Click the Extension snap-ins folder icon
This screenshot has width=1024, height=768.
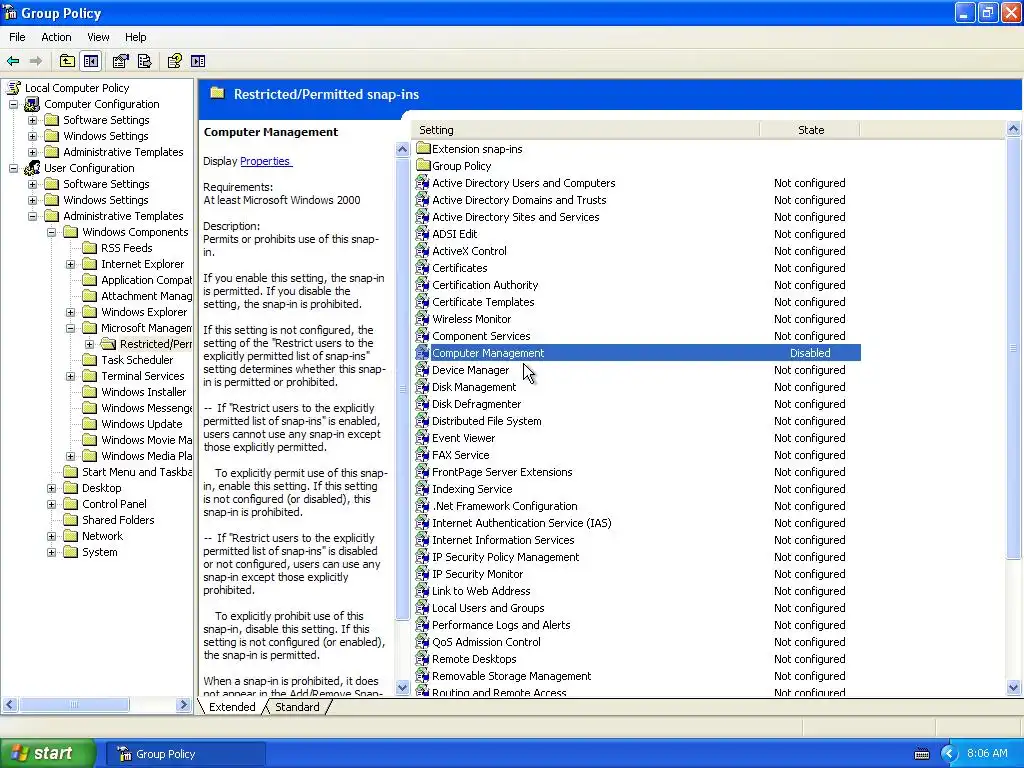tap(423, 148)
